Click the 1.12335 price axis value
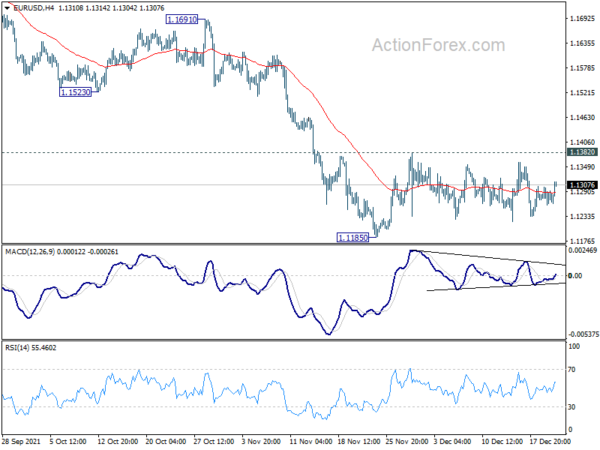This screenshot has height=450, width=600. click(x=582, y=217)
